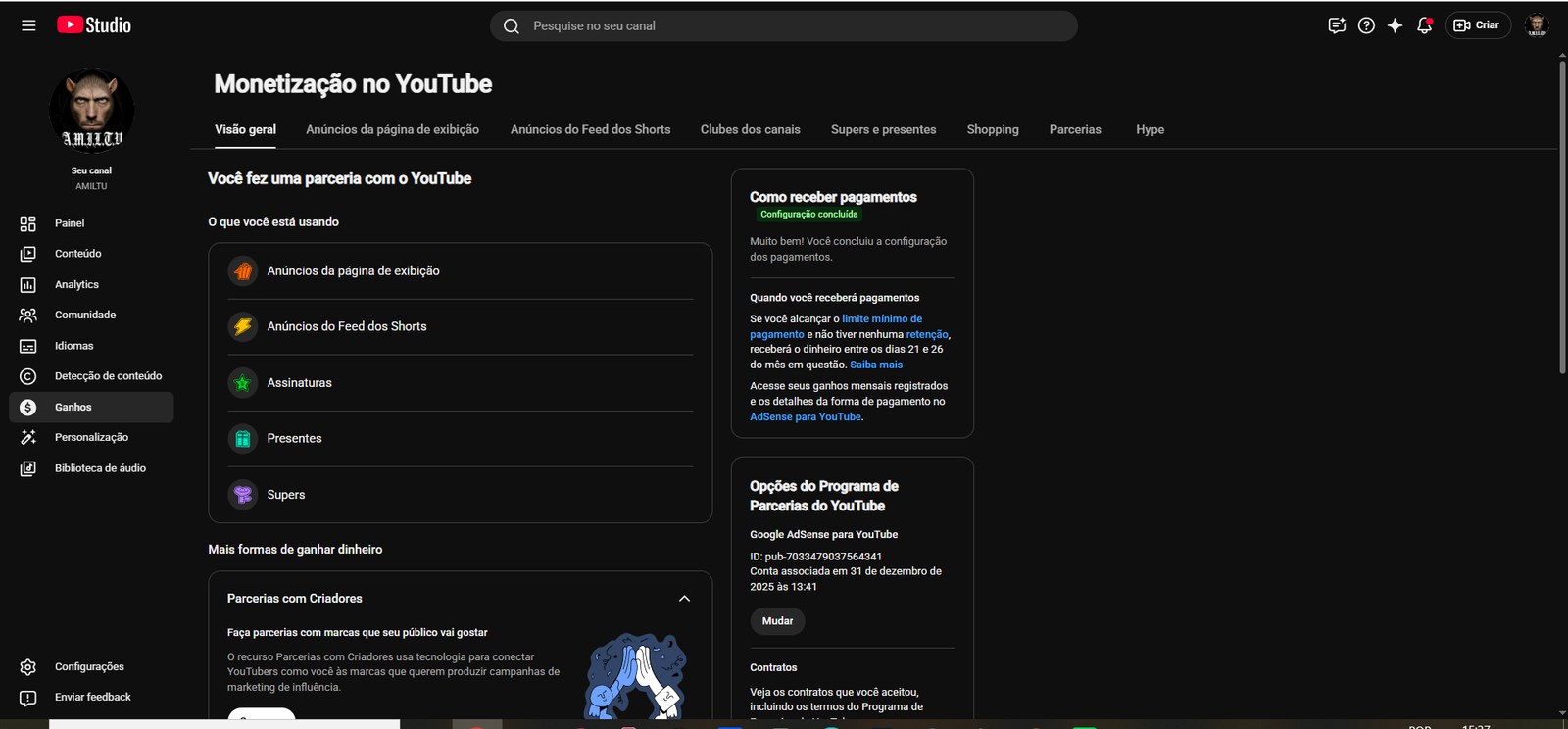
Task: Click the Assinaturas star icon
Action: [x=243, y=383]
